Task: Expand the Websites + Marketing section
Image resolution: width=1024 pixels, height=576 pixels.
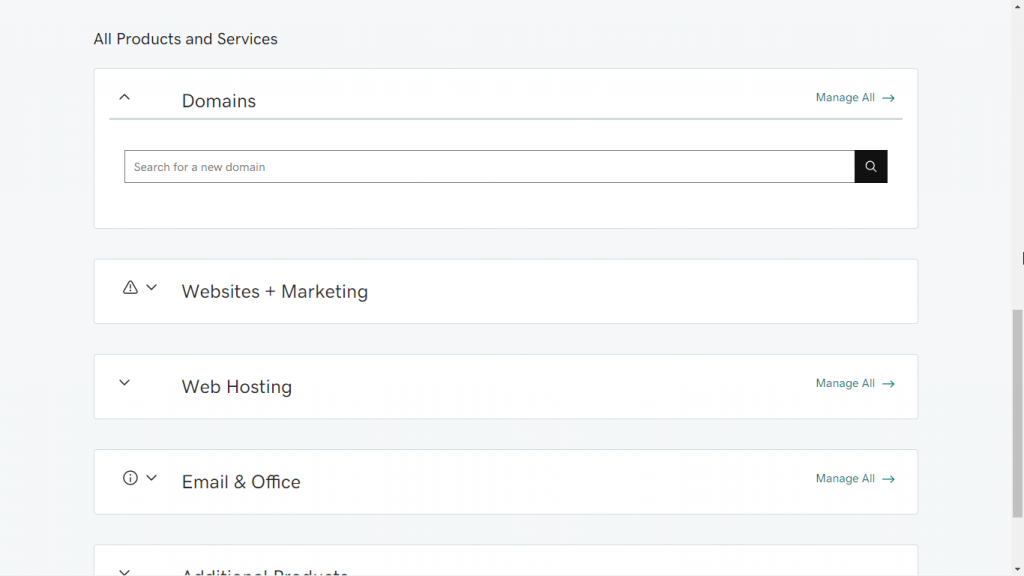Action: click(151, 287)
